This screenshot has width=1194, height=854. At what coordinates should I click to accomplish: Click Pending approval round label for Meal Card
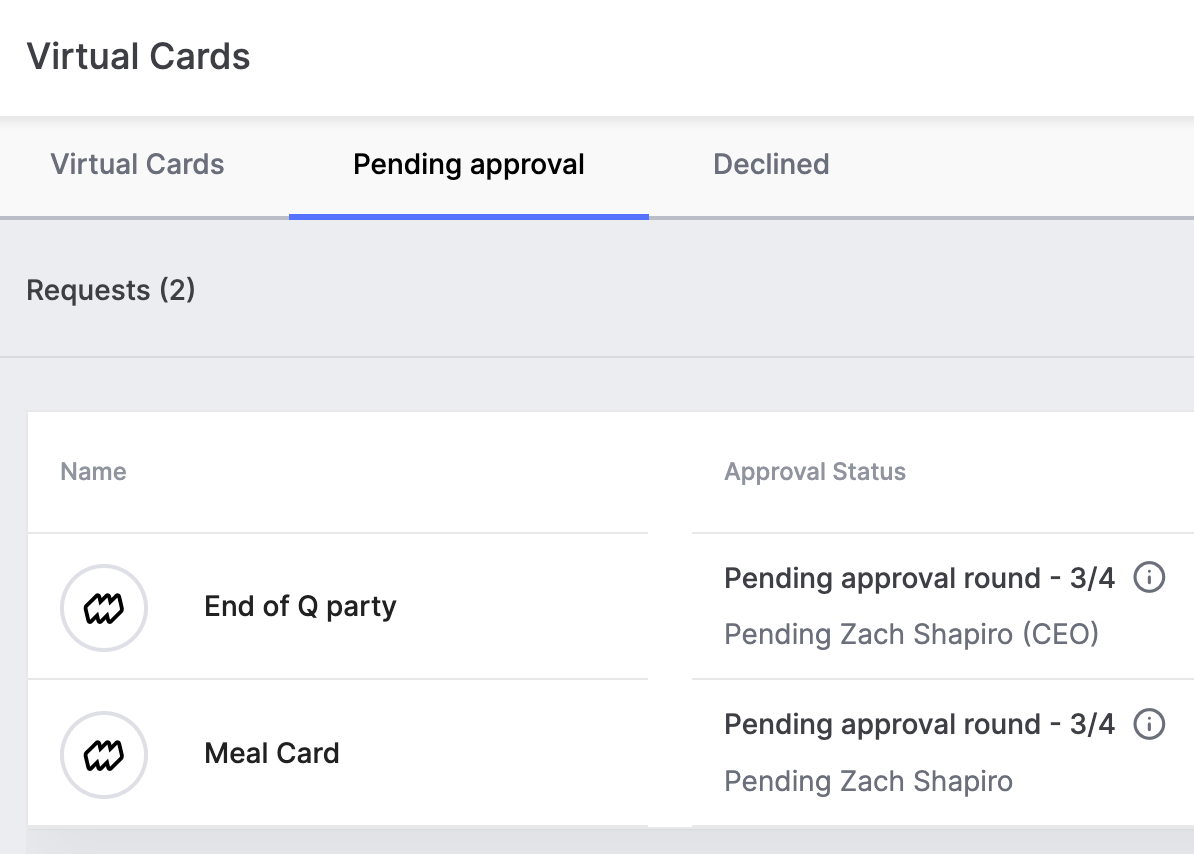point(882,724)
